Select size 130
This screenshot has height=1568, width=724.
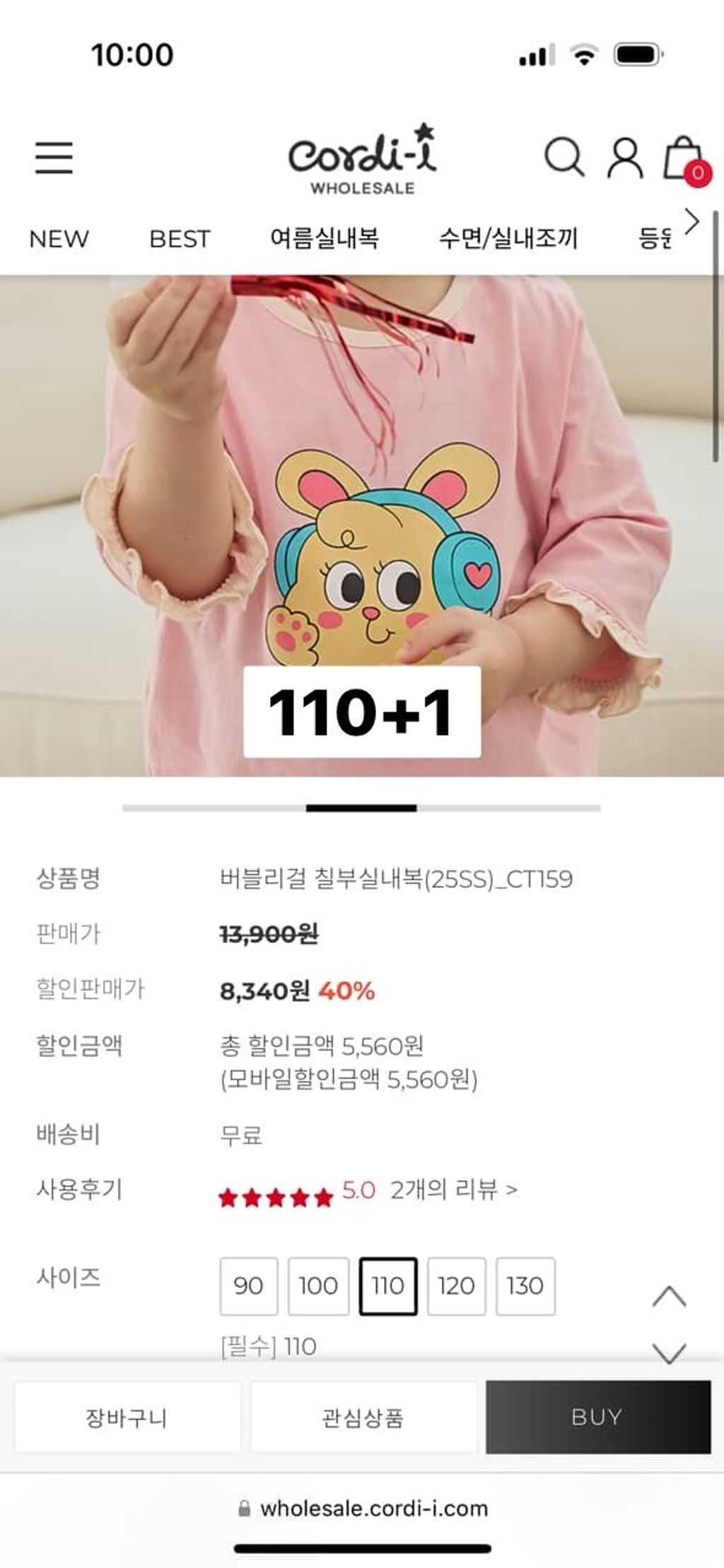click(x=525, y=1286)
